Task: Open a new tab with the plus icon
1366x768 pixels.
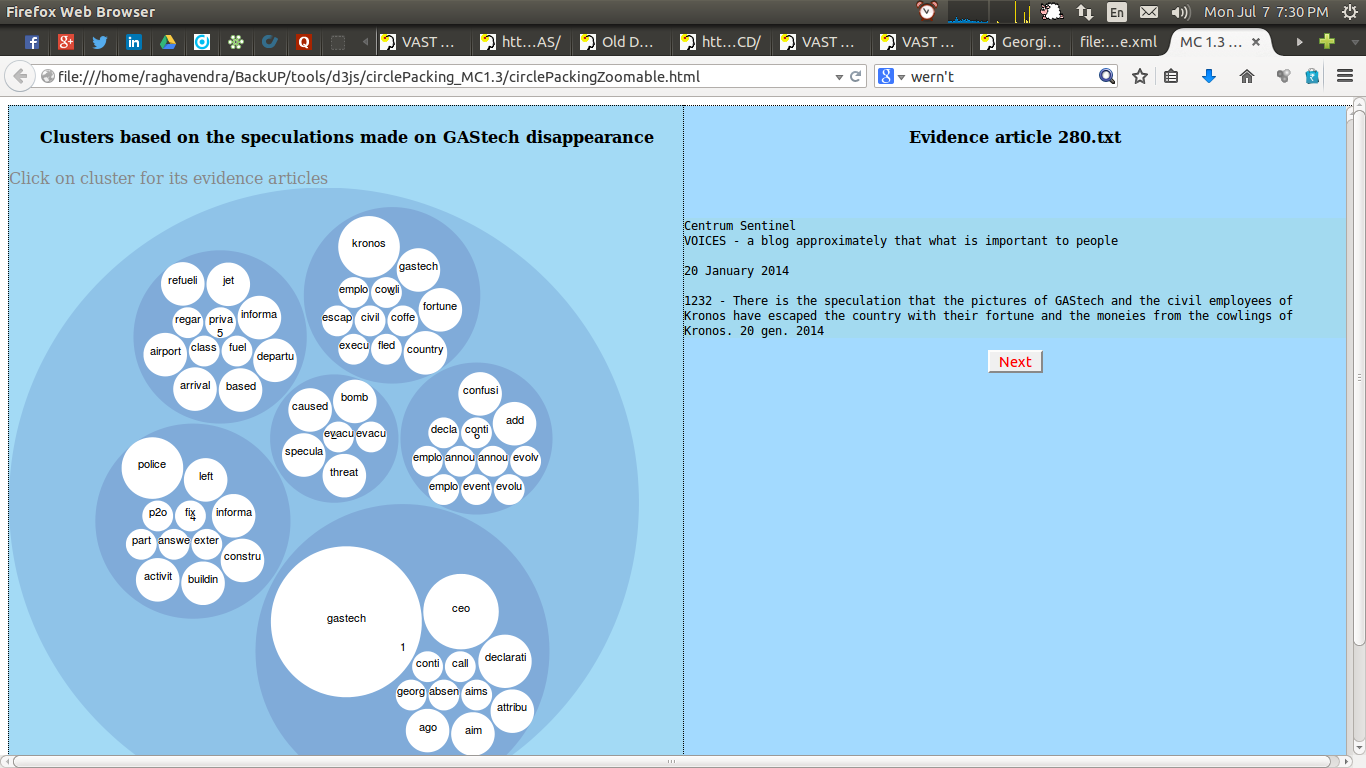Action: (x=1327, y=42)
